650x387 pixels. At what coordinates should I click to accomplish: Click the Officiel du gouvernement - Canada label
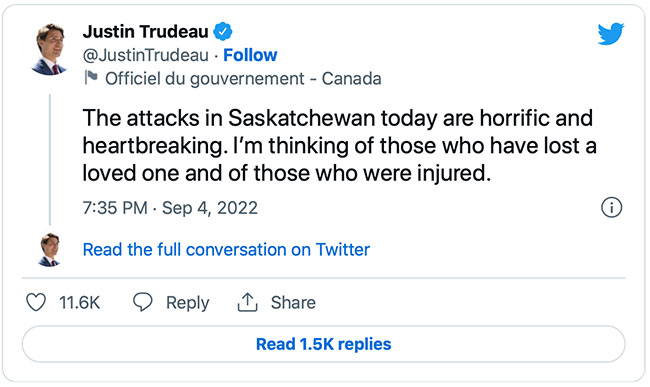(x=243, y=78)
